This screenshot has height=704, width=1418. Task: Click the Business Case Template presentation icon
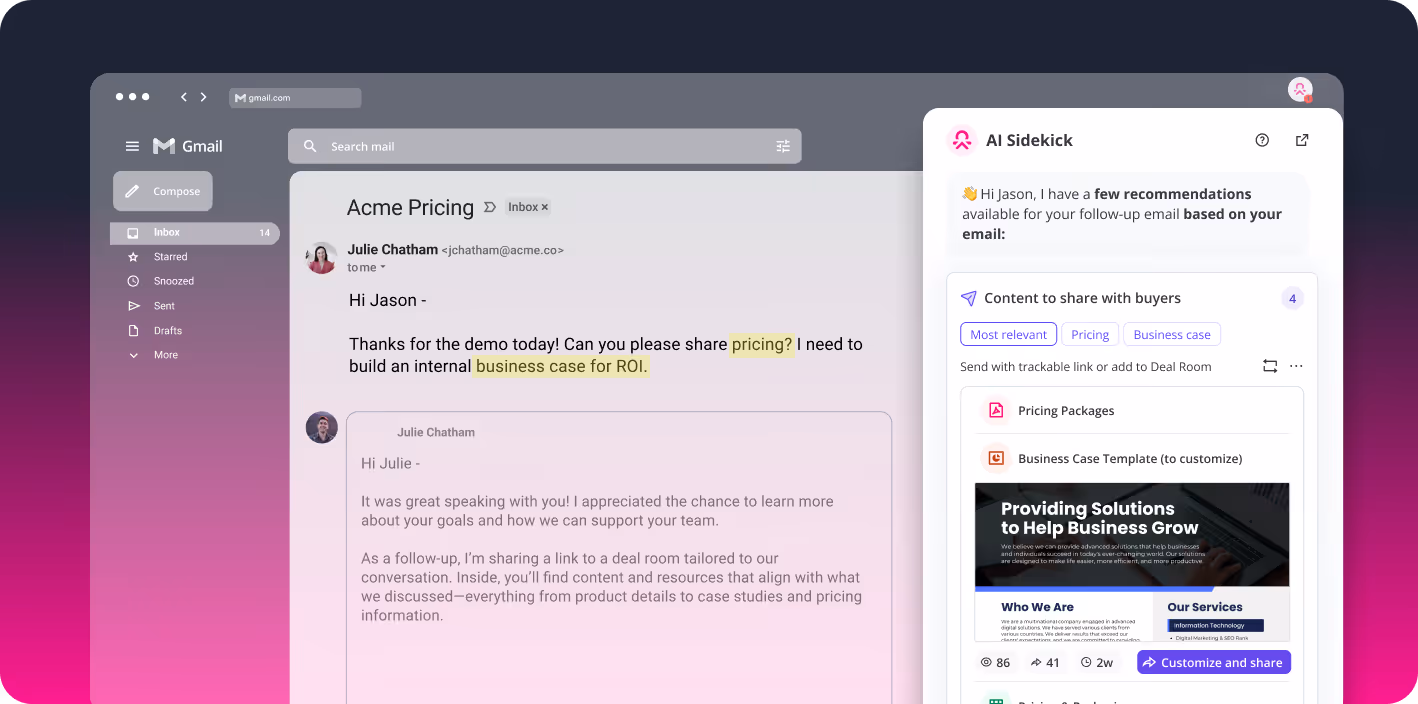[995, 458]
